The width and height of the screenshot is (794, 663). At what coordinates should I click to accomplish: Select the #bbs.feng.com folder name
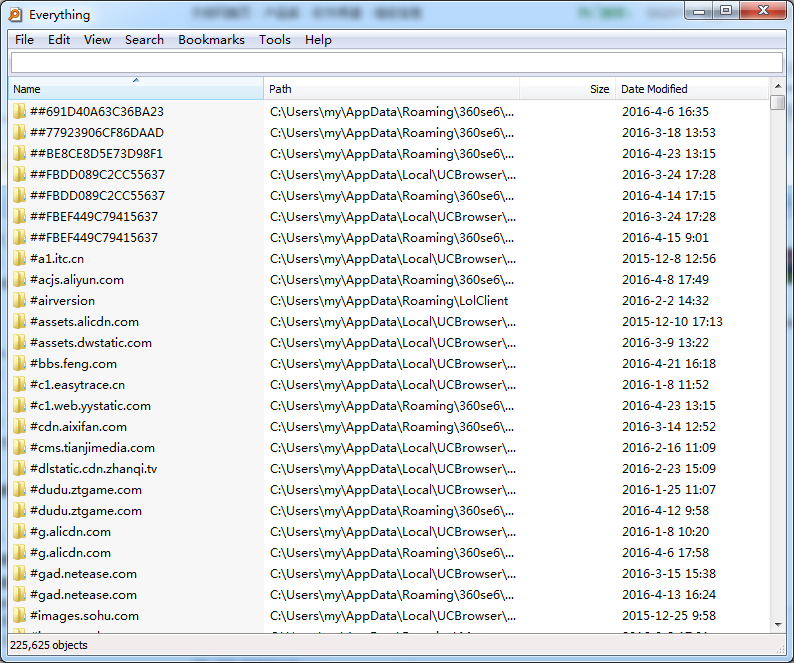tap(73, 364)
